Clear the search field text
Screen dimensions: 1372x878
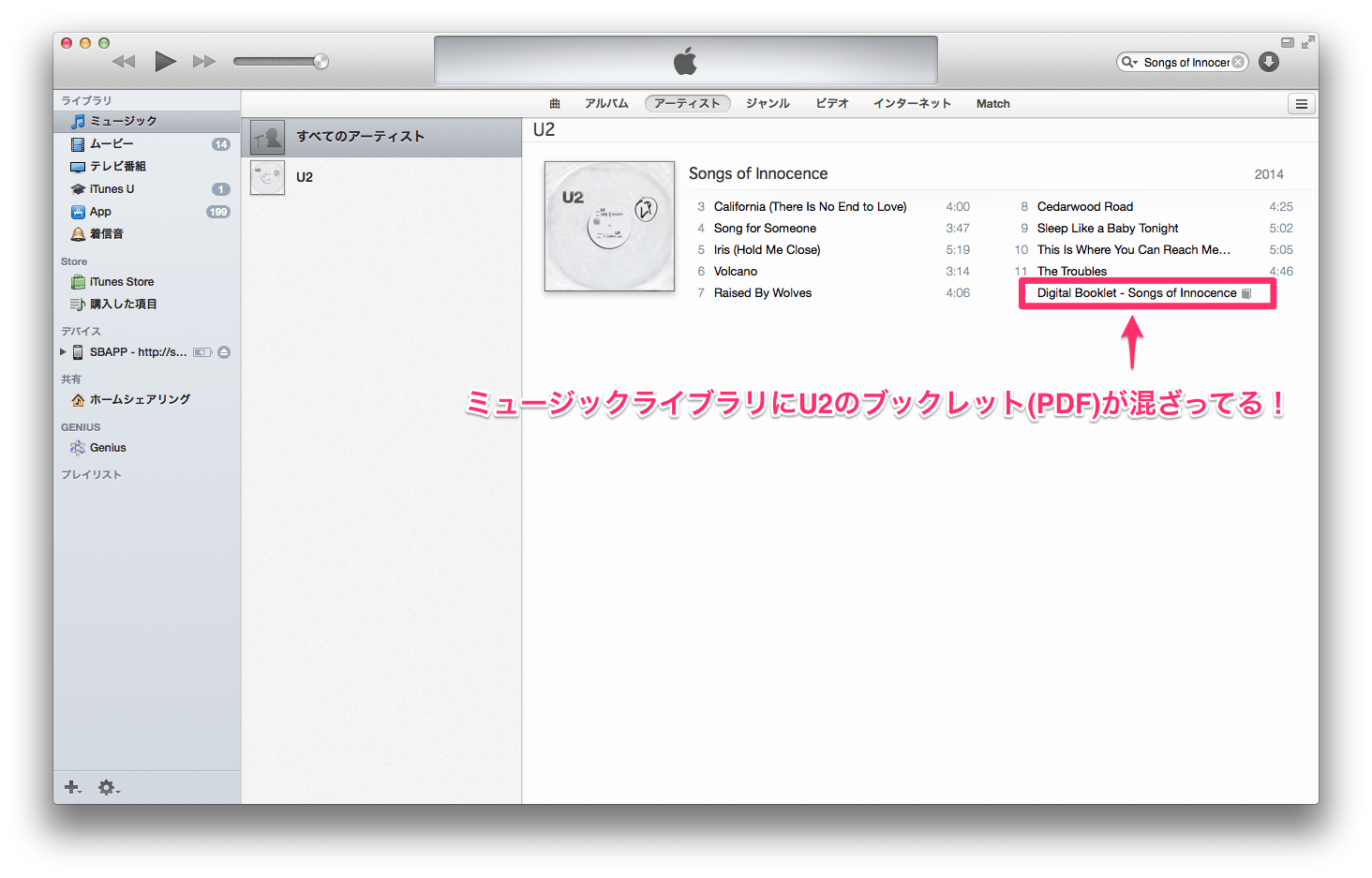point(1238,62)
